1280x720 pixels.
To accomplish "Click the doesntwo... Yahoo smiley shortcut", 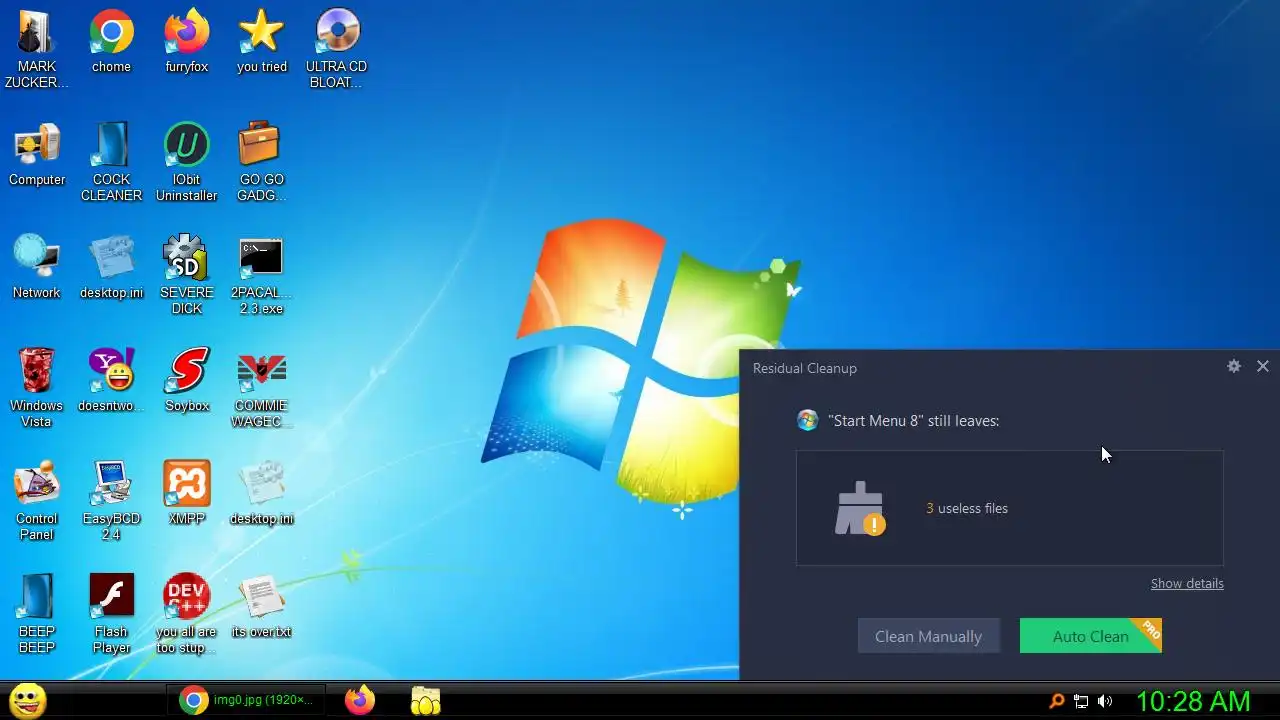I will [x=111, y=381].
